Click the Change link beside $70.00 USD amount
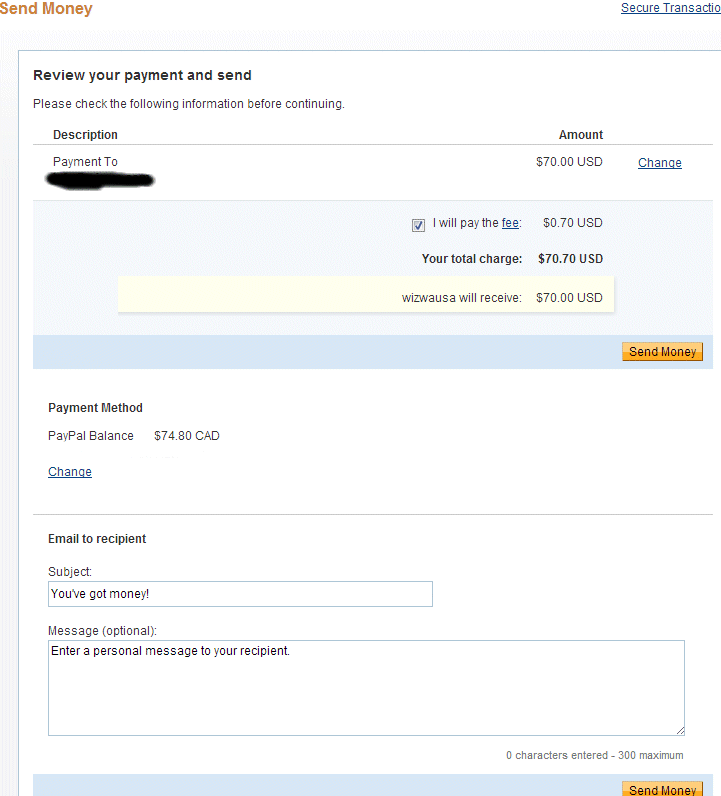 [x=659, y=163]
